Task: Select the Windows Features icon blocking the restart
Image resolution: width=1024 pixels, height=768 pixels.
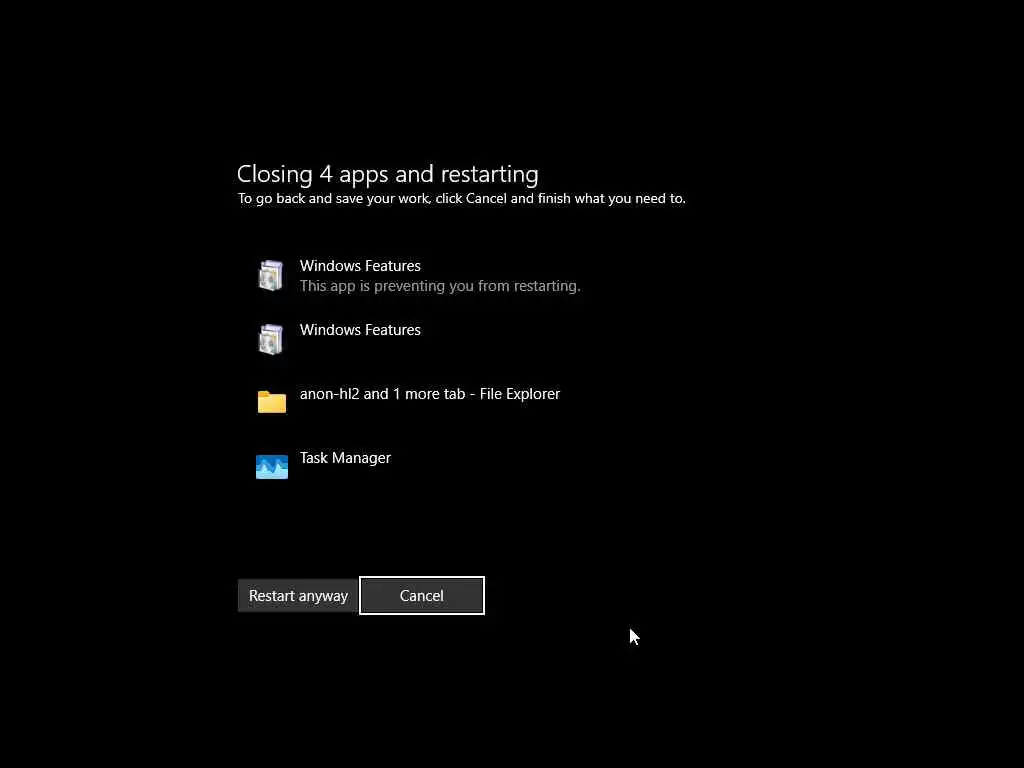Action: [x=271, y=275]
